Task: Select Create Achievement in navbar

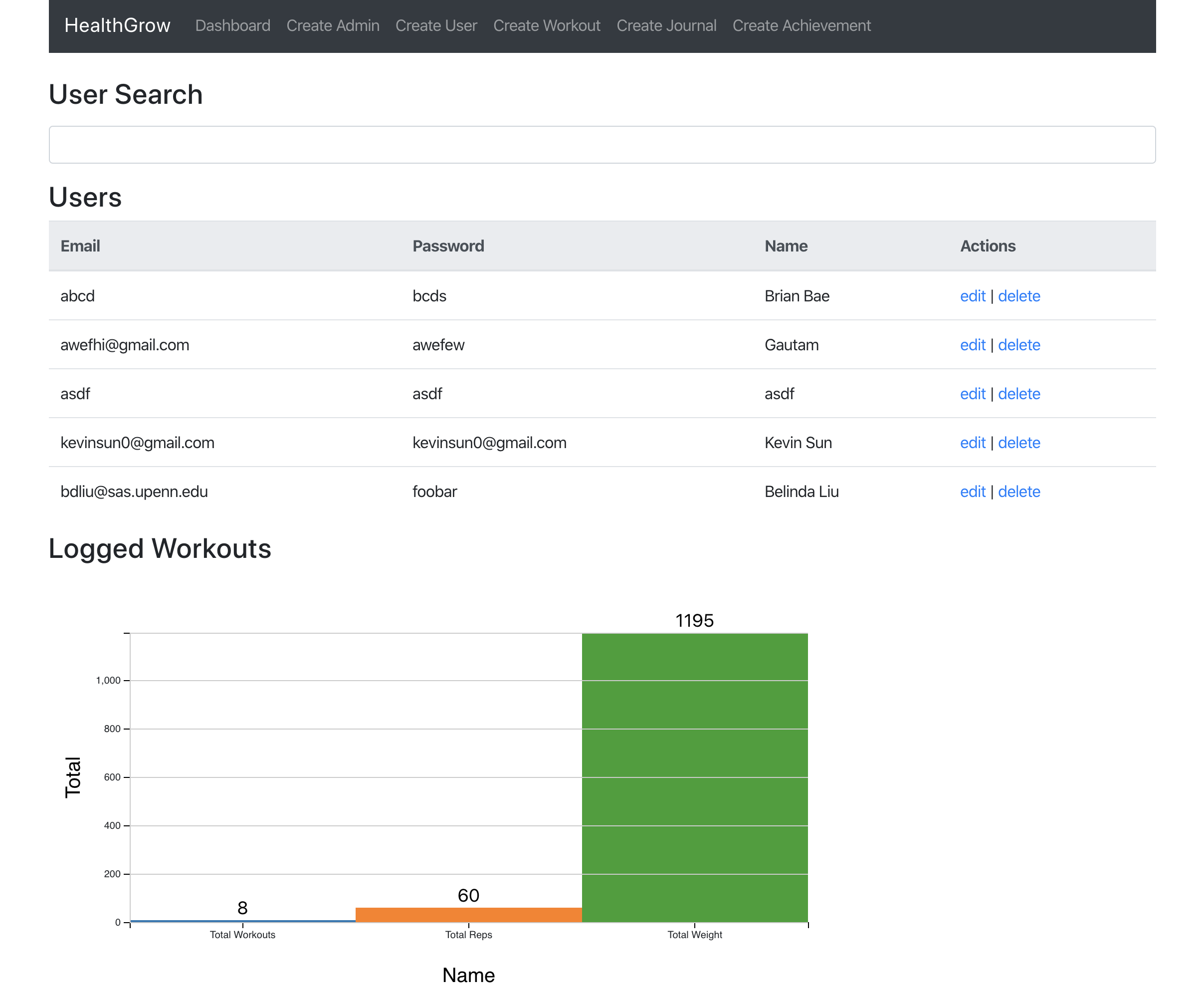Action: 801,25
